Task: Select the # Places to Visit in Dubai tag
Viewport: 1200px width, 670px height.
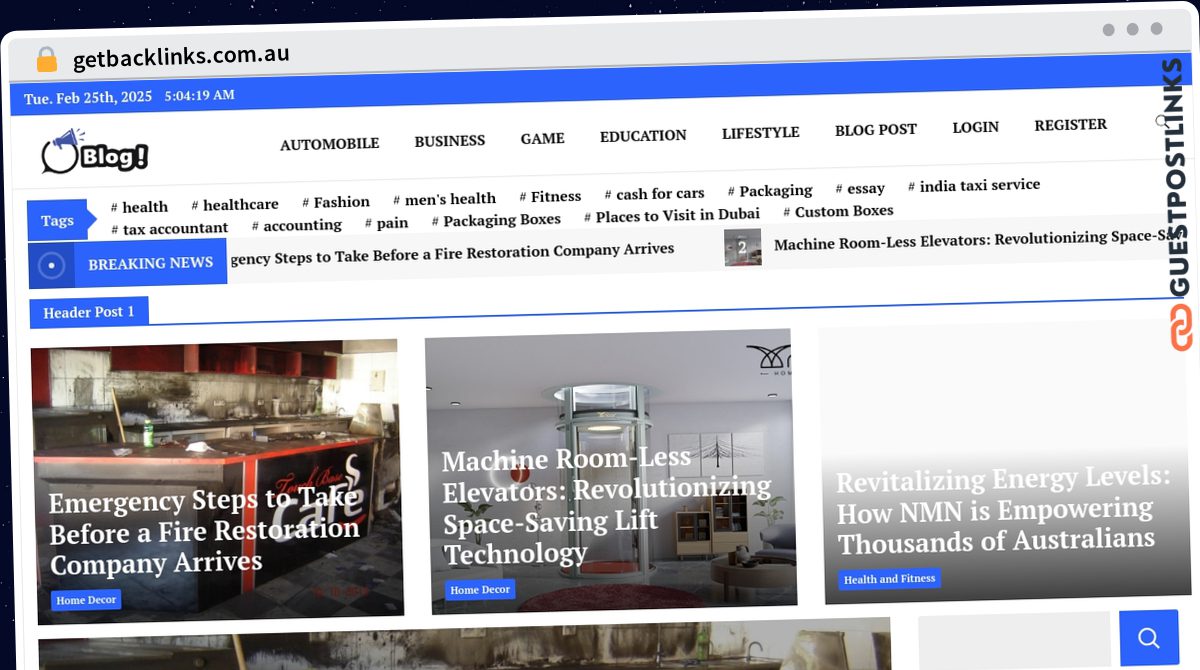Action: (x=672, y=216)
